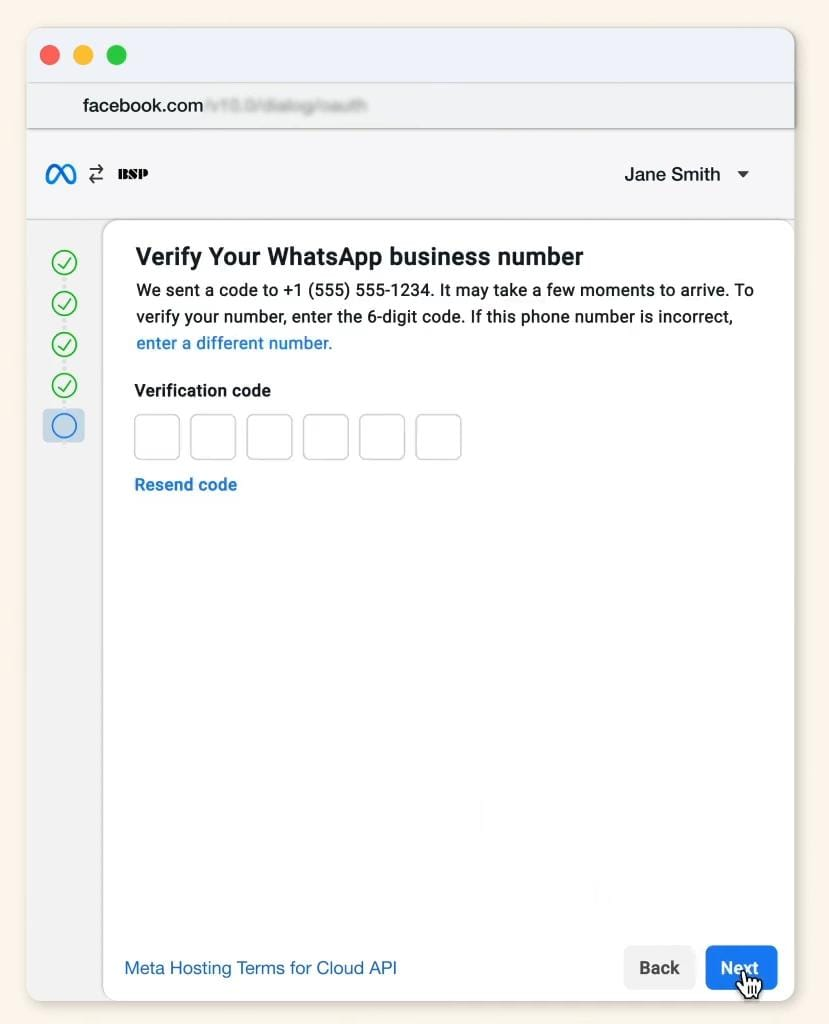Click the red close window button
The image size is (829, 1024).
(50, 56)
